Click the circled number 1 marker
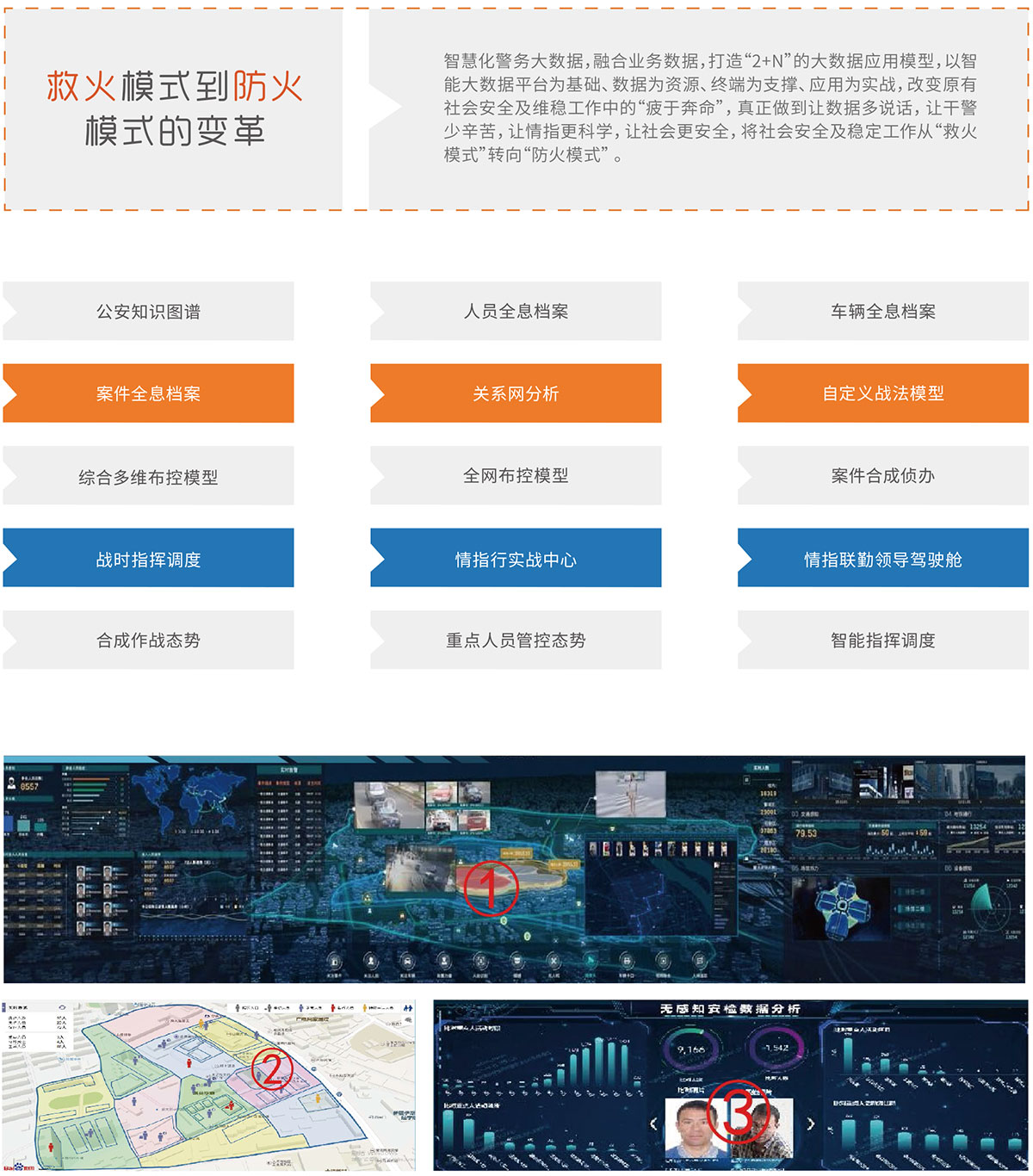The width and height of the screenshot is (1033, 1176). tap(491, 888)
